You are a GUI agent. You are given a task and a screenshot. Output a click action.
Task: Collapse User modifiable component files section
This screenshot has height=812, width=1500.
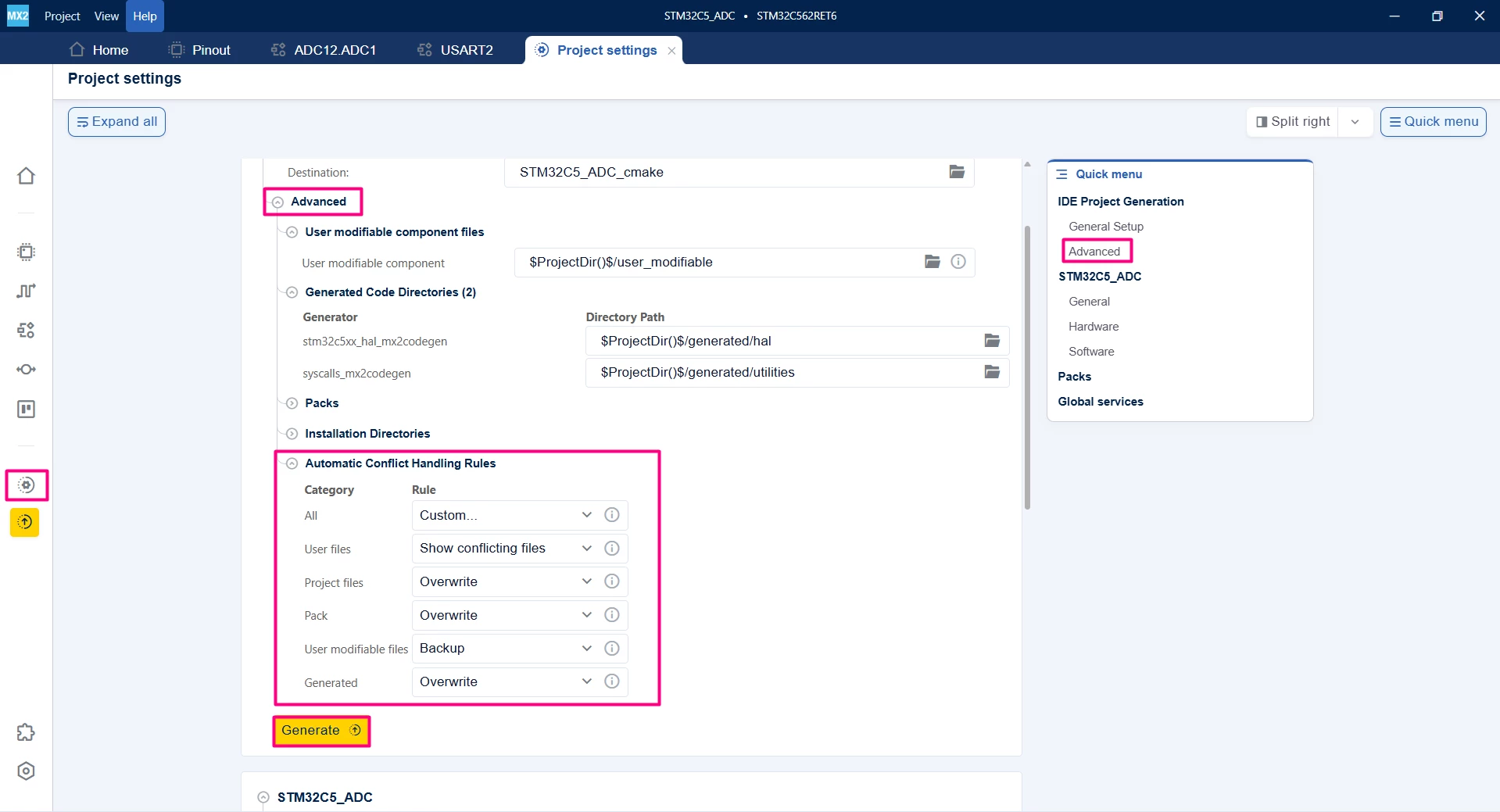point(292,232)
